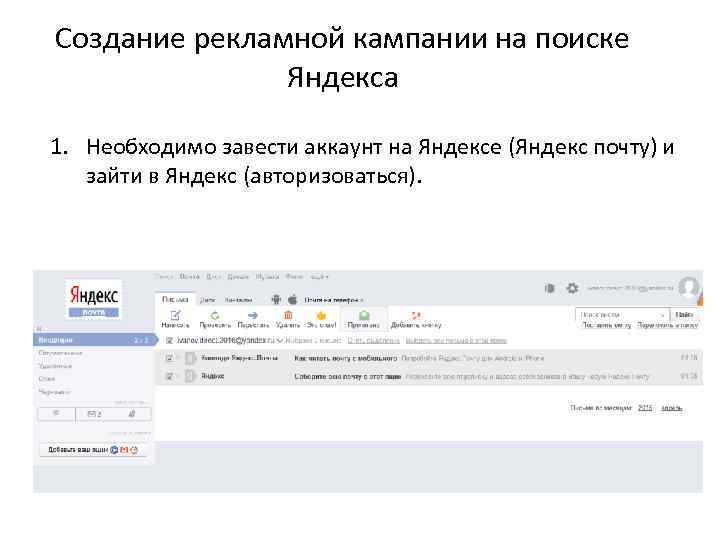
Task: Click the Добавить ваш ящик button
Action: coord(94,450)
